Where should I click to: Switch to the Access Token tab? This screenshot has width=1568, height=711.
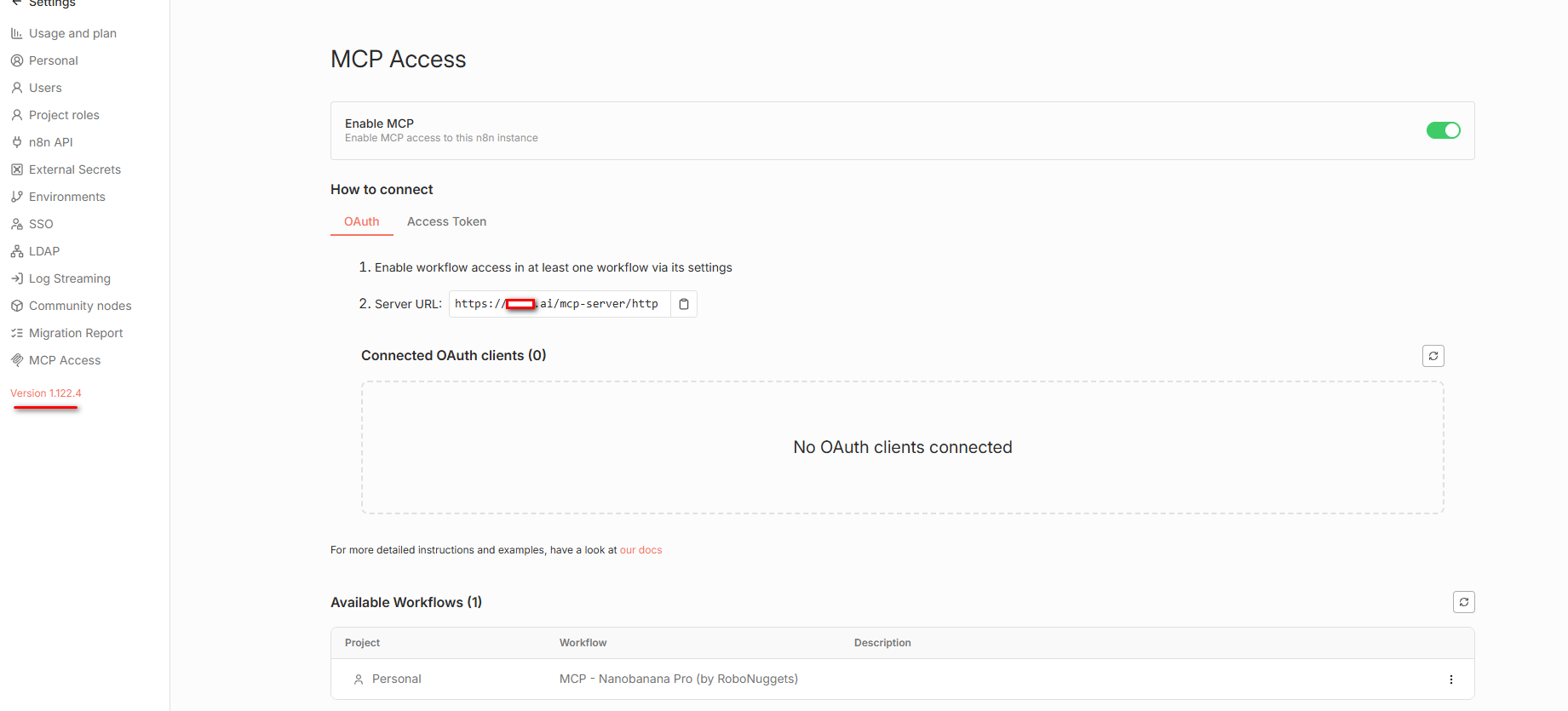pyautogui.click(x=446, y=221)
